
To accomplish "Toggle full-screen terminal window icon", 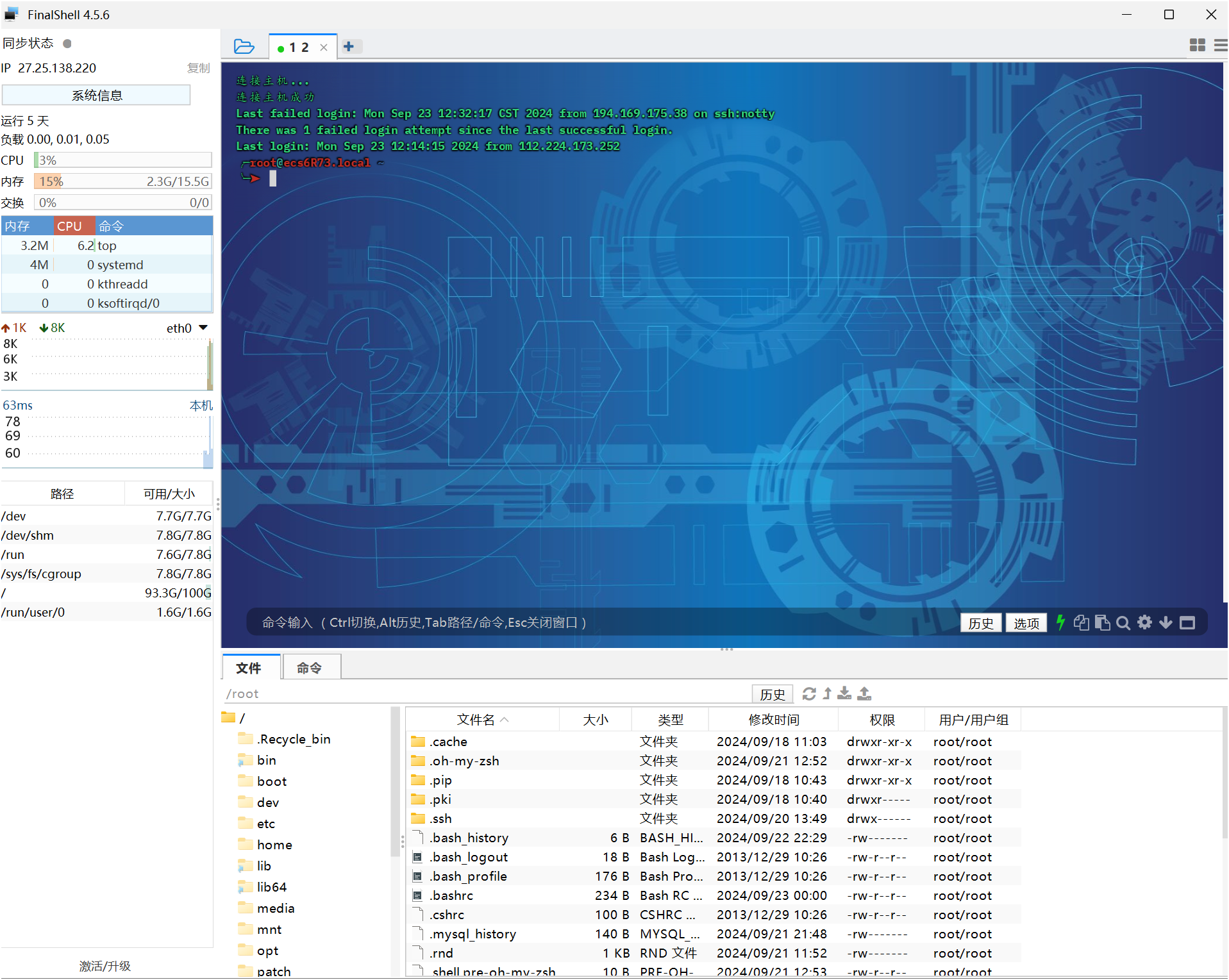I will [1187, 622].
